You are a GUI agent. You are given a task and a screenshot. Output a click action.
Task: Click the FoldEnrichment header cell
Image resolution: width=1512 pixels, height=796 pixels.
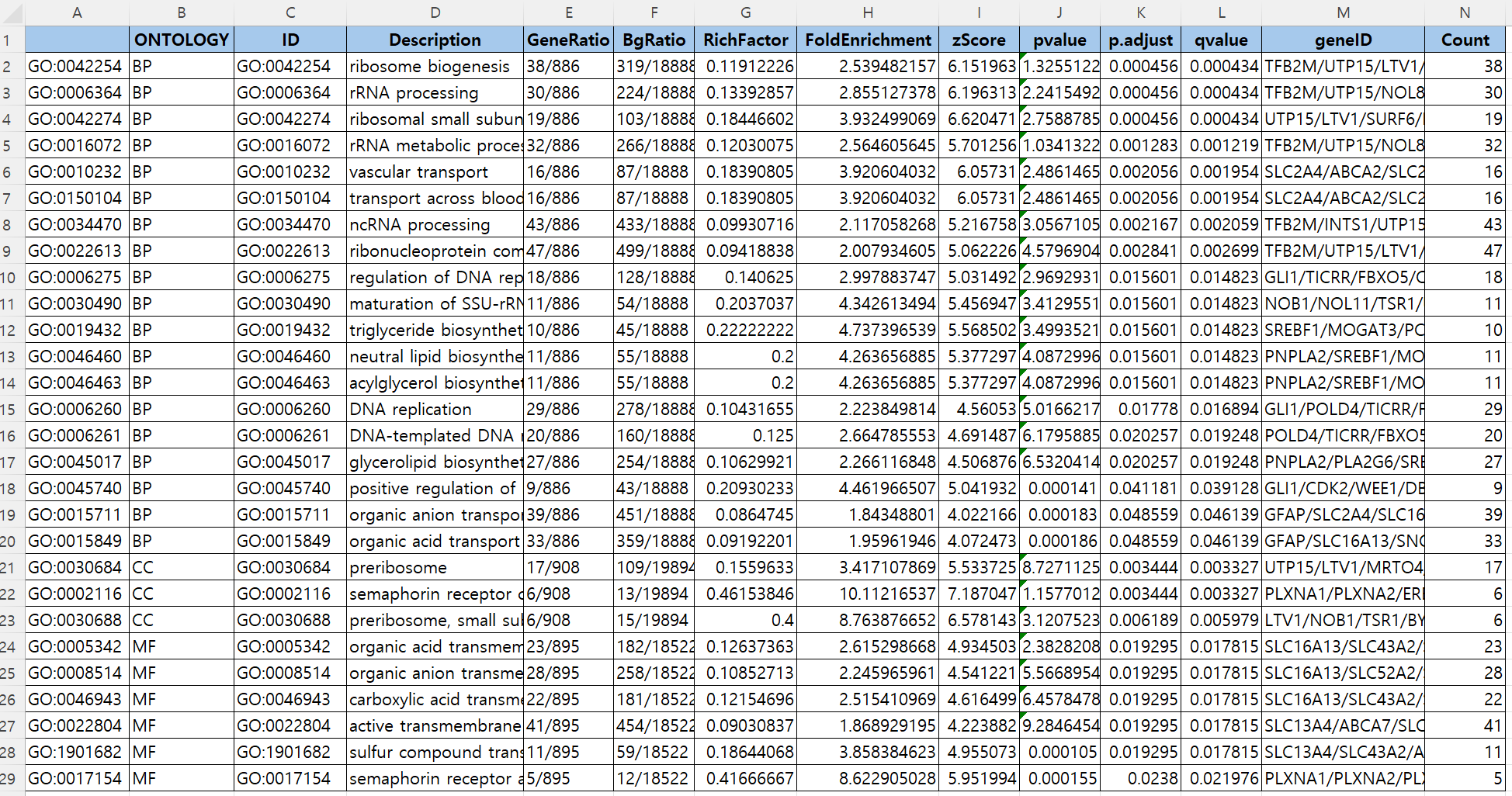click(867, 40)
